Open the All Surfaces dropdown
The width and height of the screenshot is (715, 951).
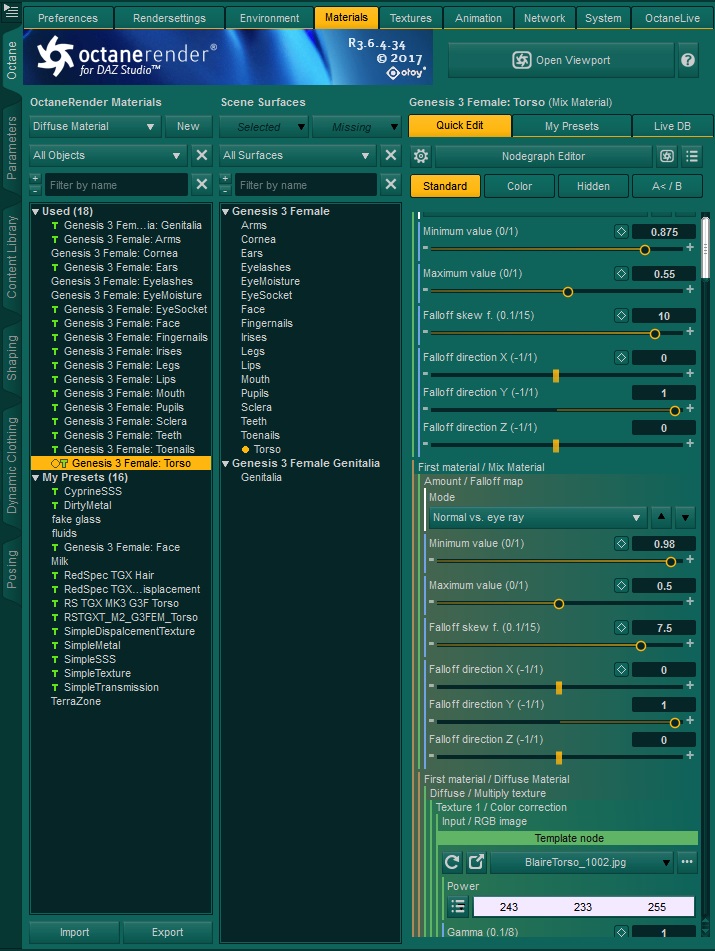[x=297, y=155]
